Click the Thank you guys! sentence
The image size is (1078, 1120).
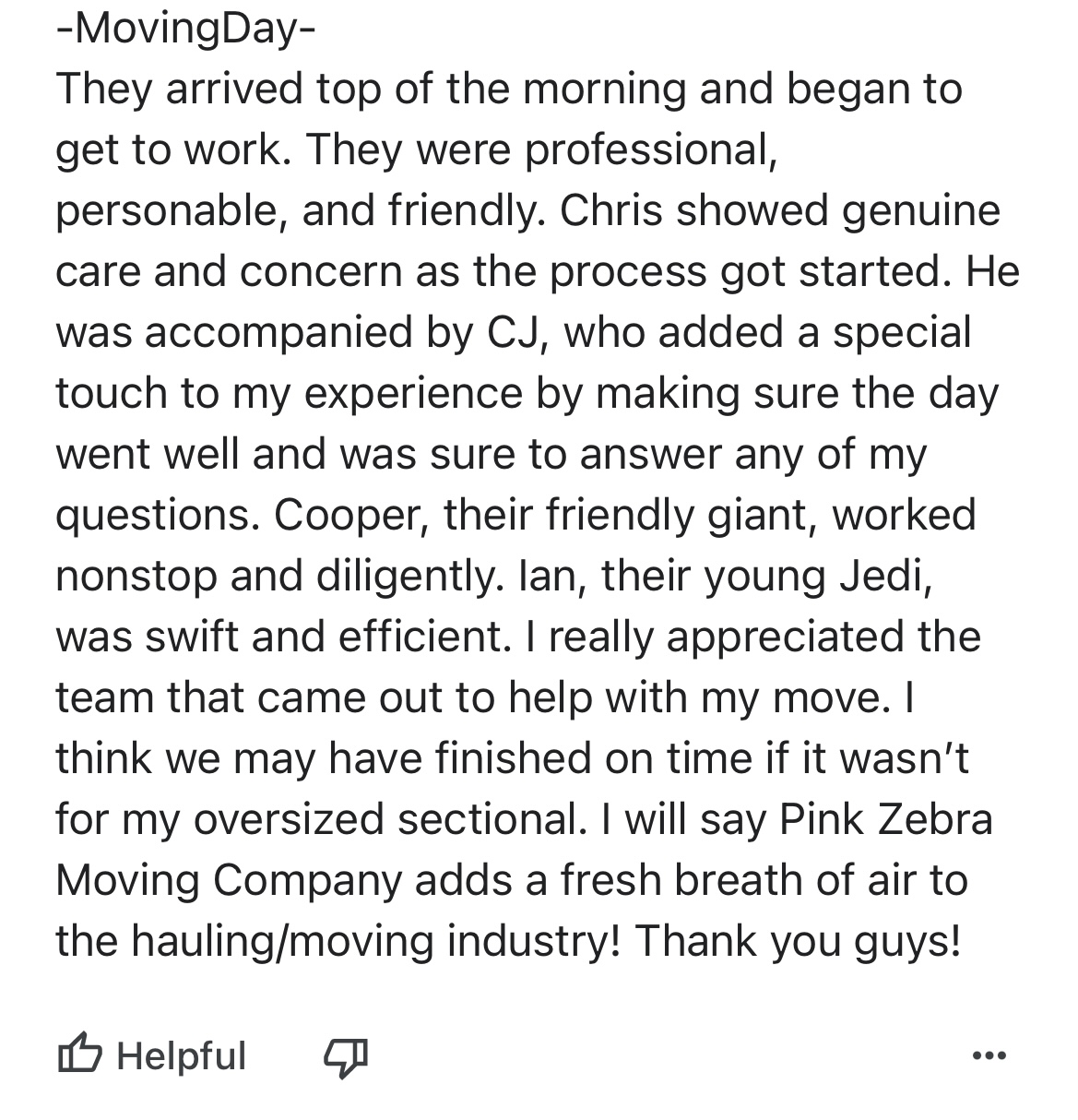tap(798, 941)
